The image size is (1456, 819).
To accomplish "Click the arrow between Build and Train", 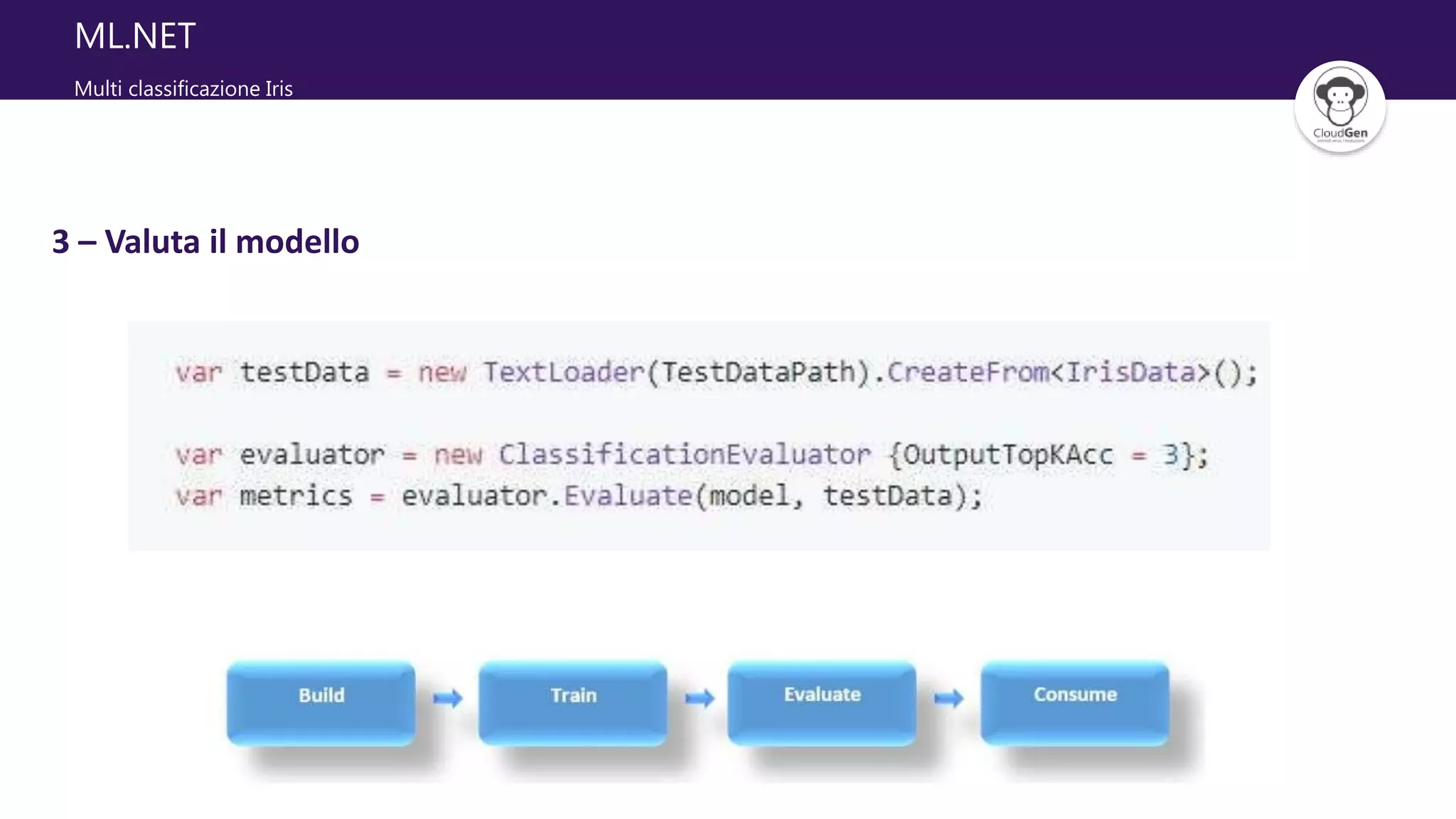I will [x=448, y=698].
